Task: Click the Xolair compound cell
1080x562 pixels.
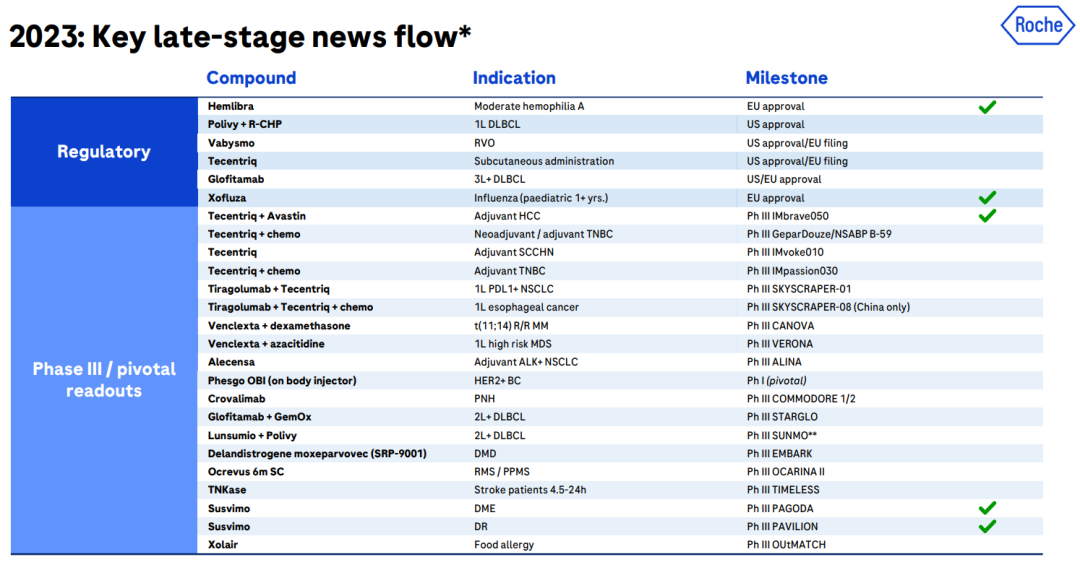Action: [x=222, y=545]
